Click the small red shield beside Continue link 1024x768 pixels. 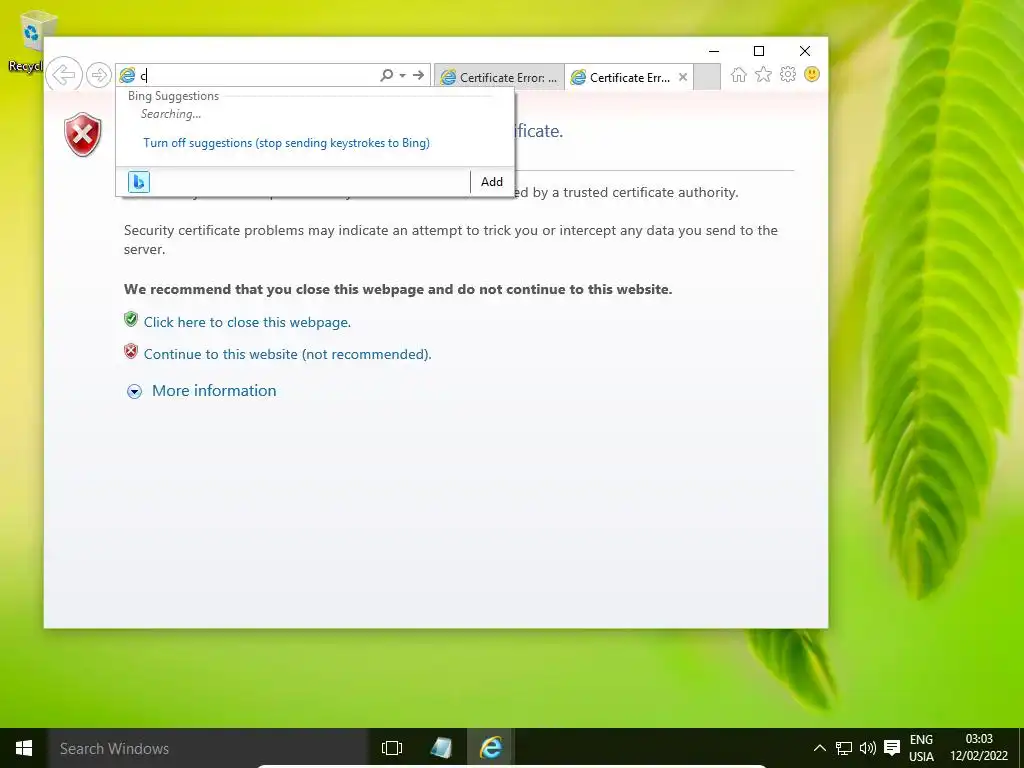click(131, 351)
